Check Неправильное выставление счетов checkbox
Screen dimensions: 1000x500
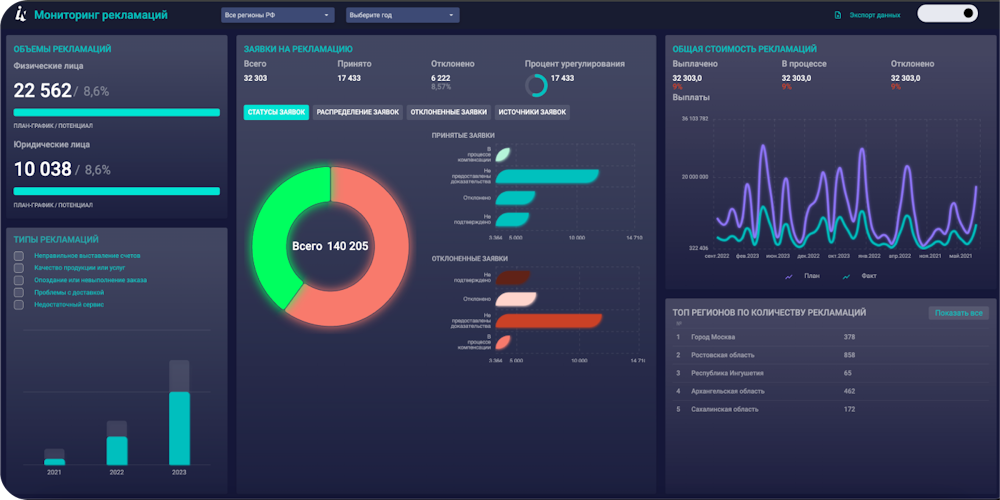[19, 256]
